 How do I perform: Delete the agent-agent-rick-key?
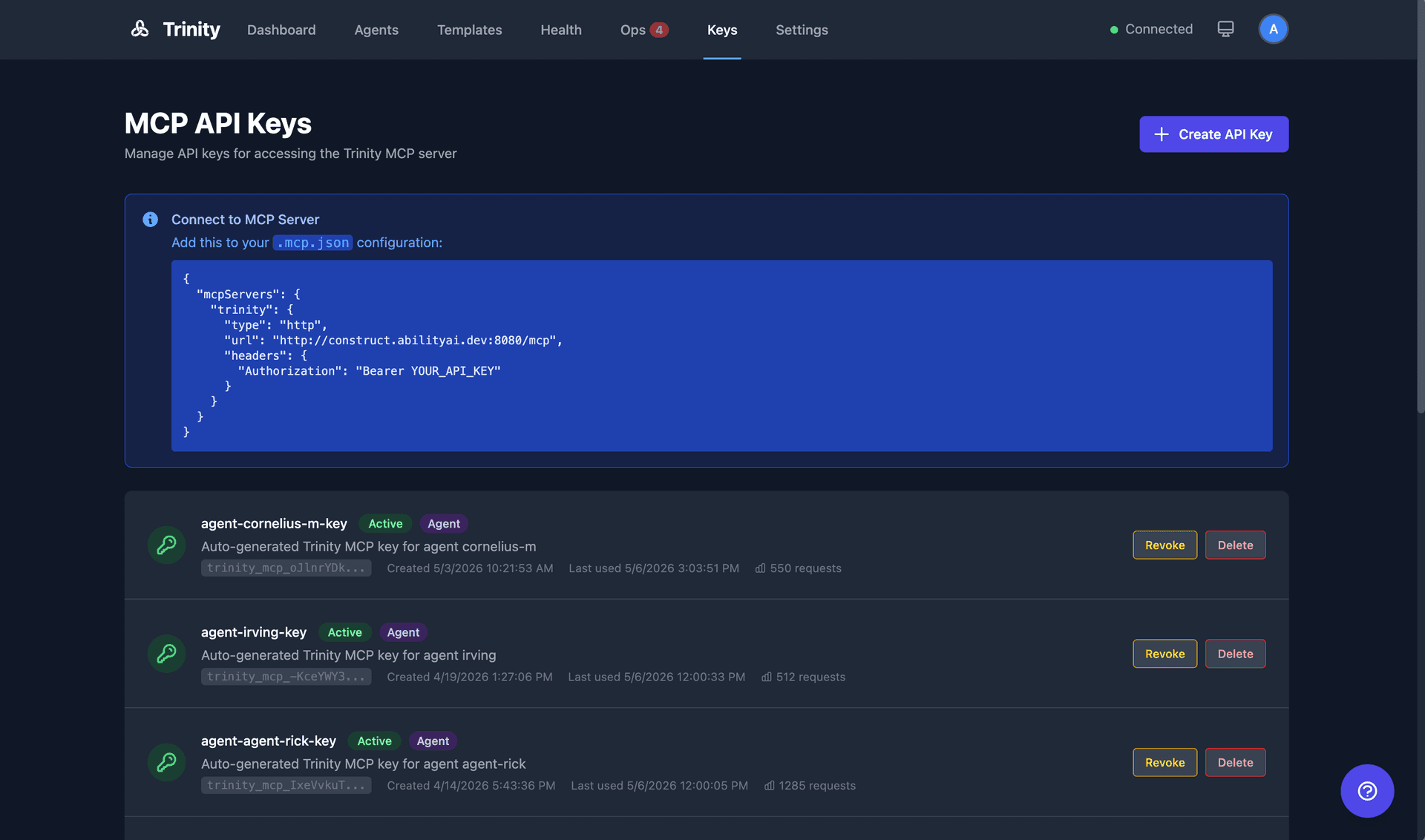coord(1235,763)
